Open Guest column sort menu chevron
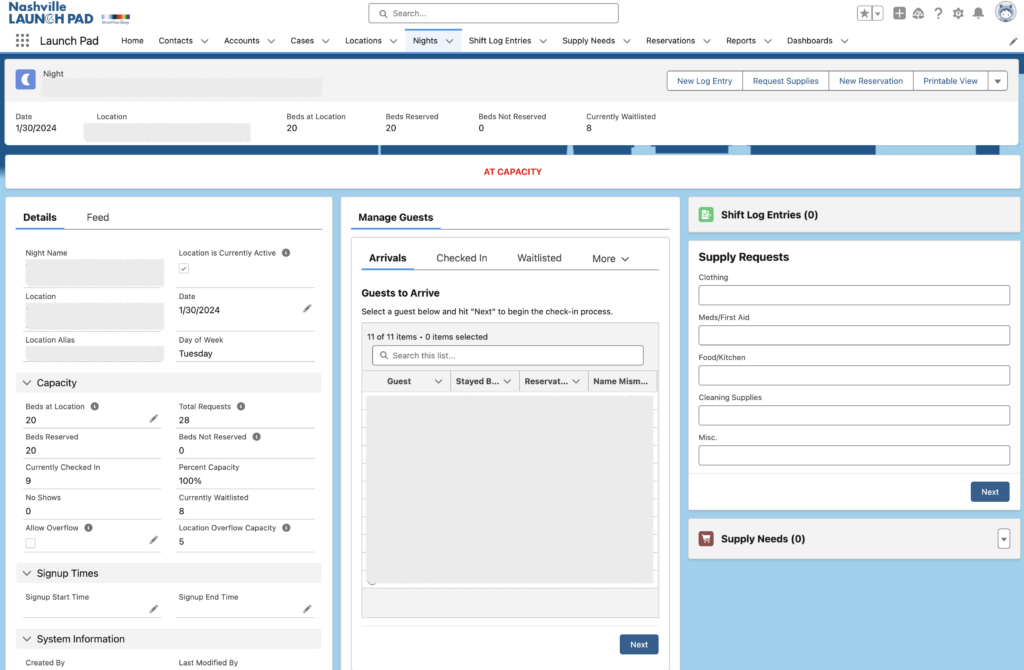The image size is (1024, 670). [438, 381]
